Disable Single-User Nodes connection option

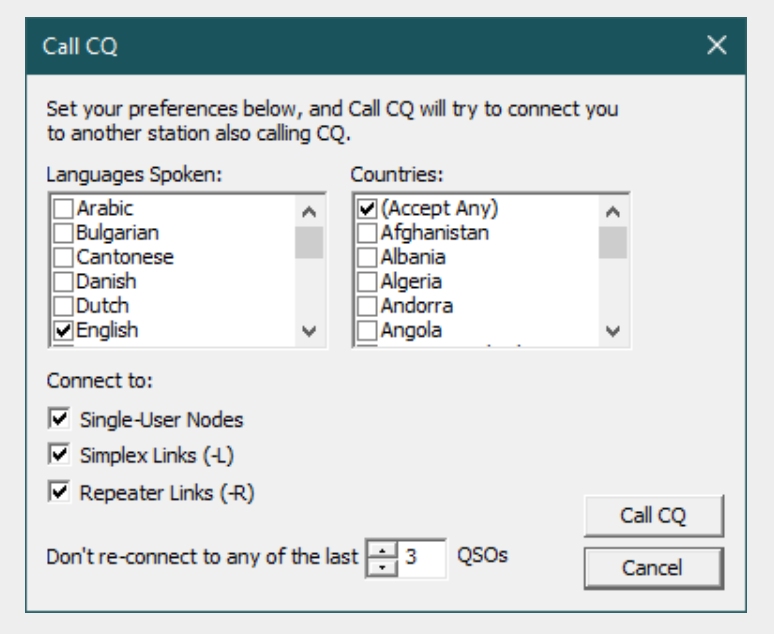(62, 418)
